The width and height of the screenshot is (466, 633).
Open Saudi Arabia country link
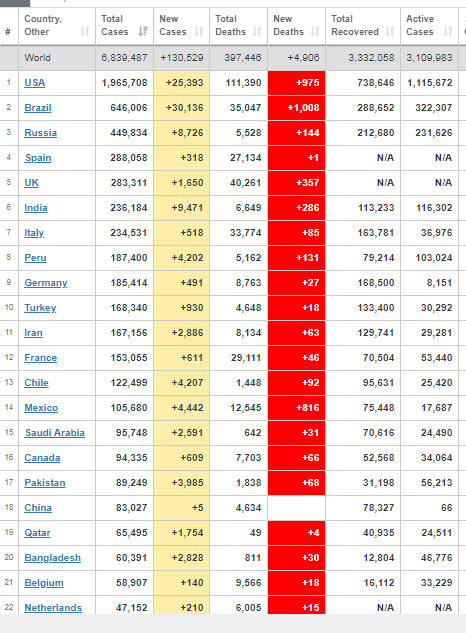pyautogui.click(x=55, y=433)
